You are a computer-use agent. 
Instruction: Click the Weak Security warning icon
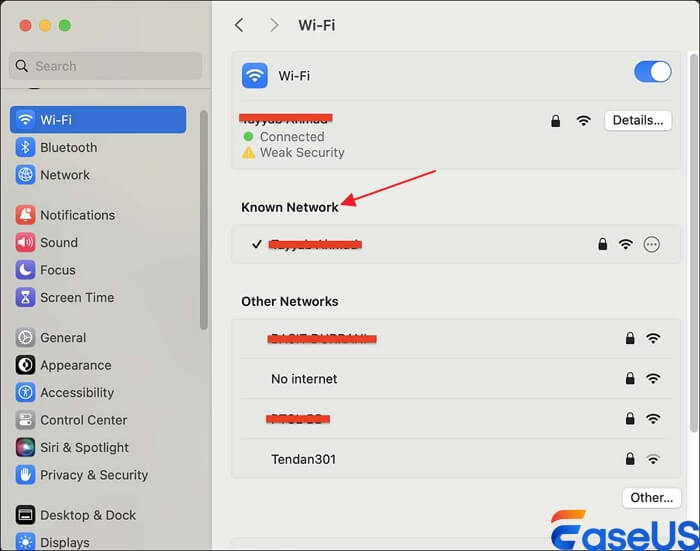248,153
